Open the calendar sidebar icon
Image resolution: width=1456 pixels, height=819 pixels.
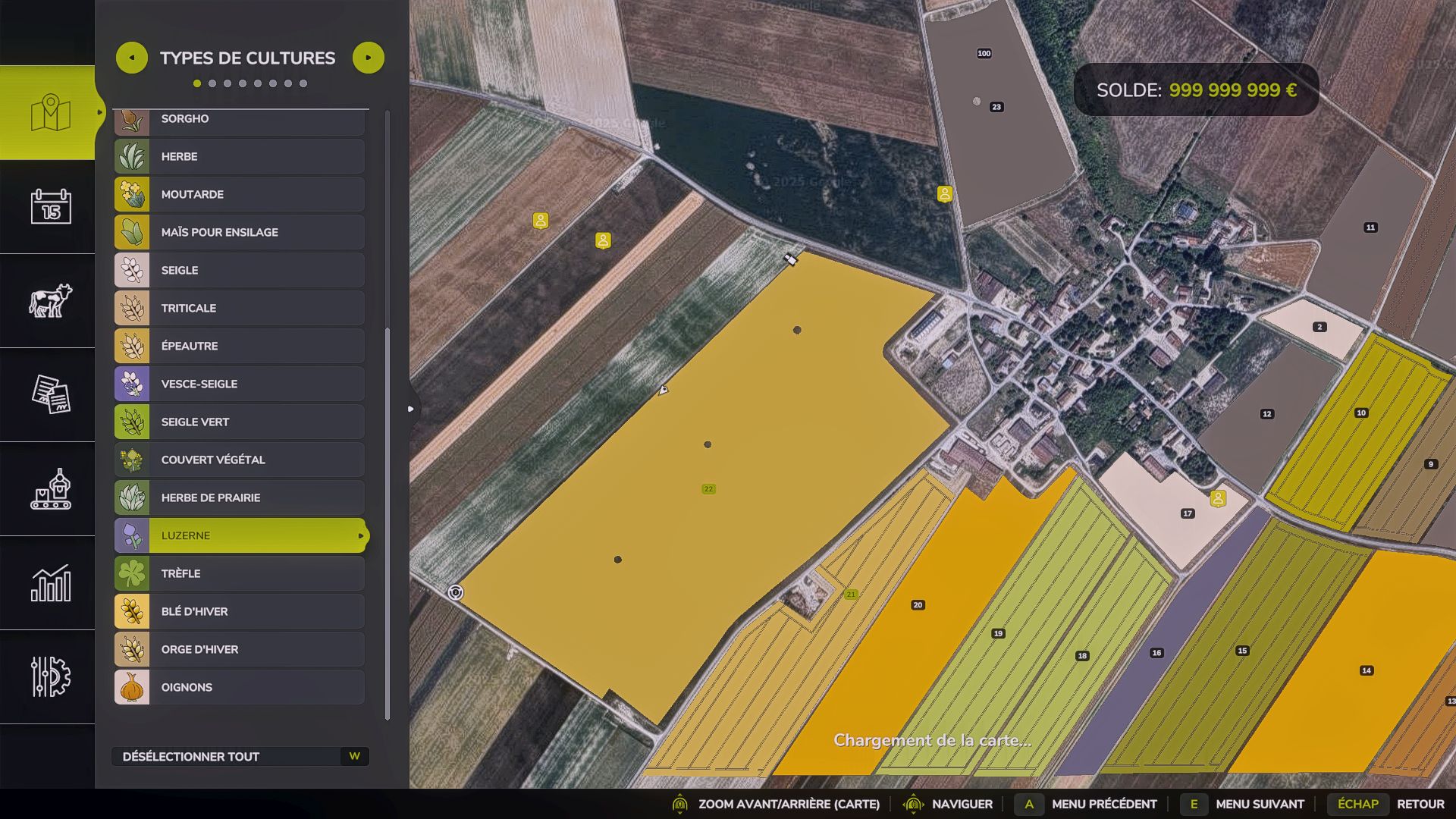click(x=50, y=206)
